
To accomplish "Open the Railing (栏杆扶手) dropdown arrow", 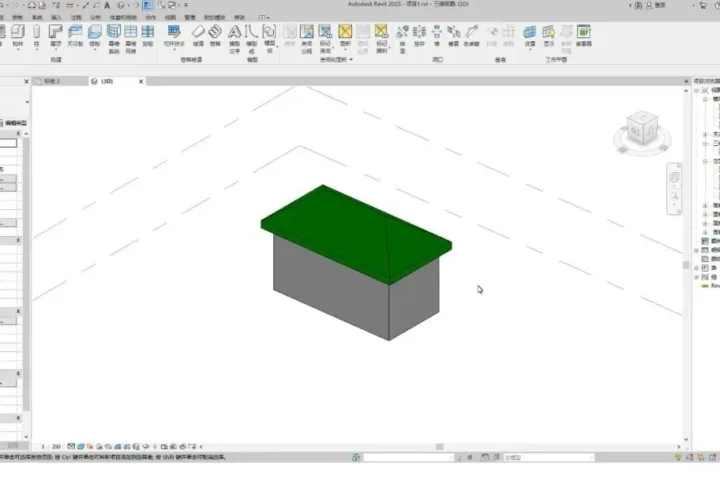I will click(x=174, y=49).
